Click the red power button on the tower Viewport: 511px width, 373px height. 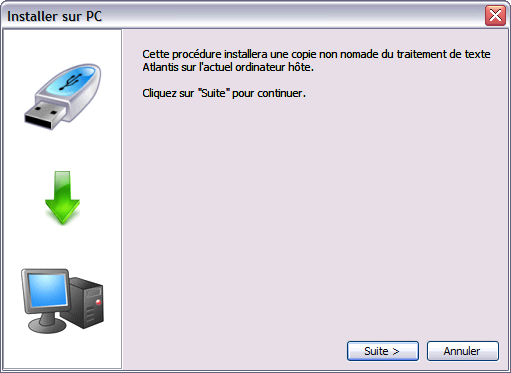98,302
